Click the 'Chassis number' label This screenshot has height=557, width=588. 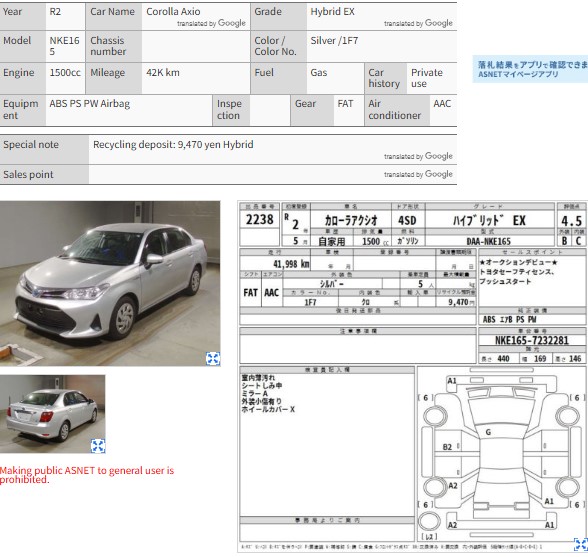(108, 46)
